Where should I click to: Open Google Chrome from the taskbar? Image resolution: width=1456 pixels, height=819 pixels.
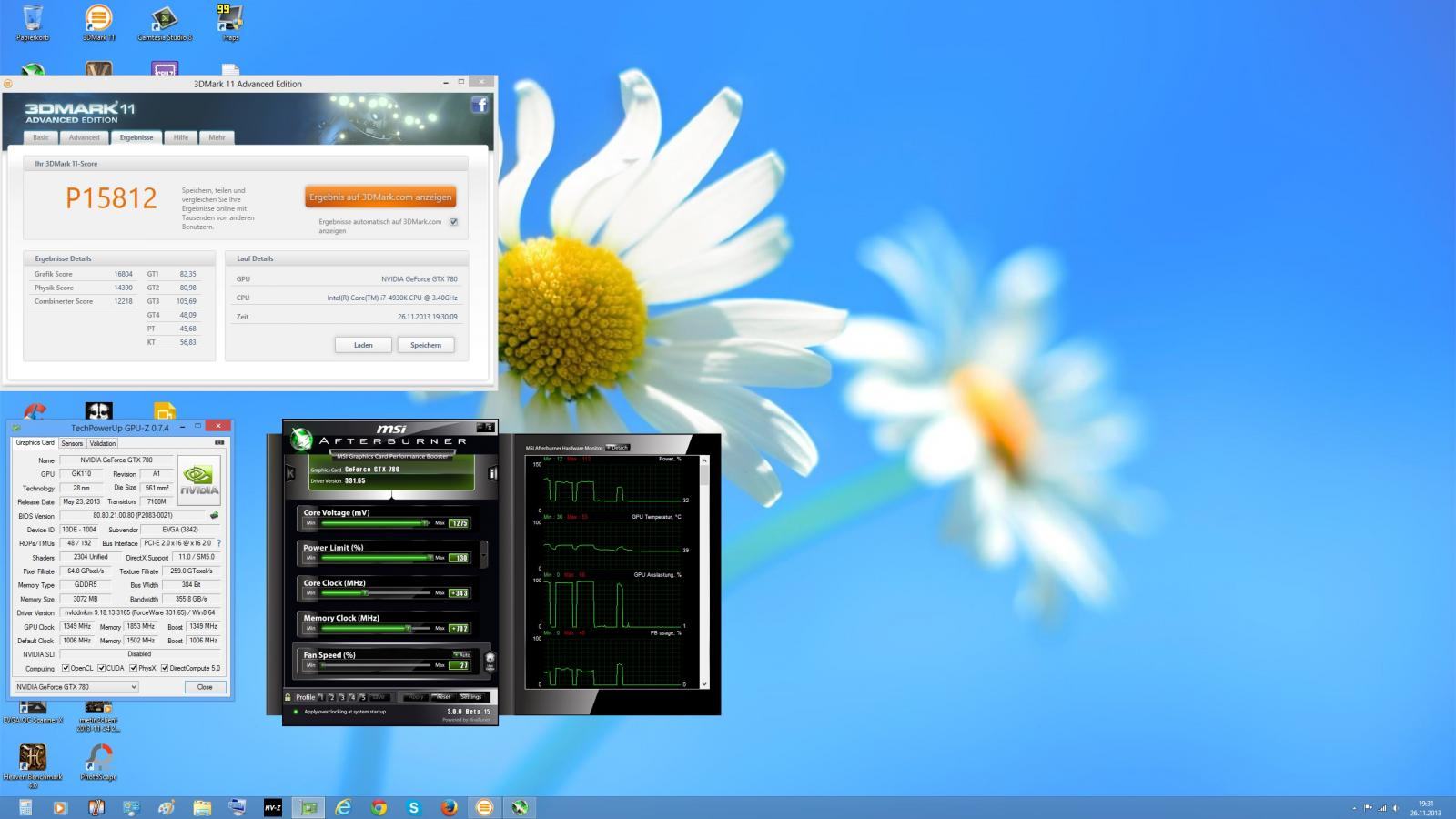point(379,807)
